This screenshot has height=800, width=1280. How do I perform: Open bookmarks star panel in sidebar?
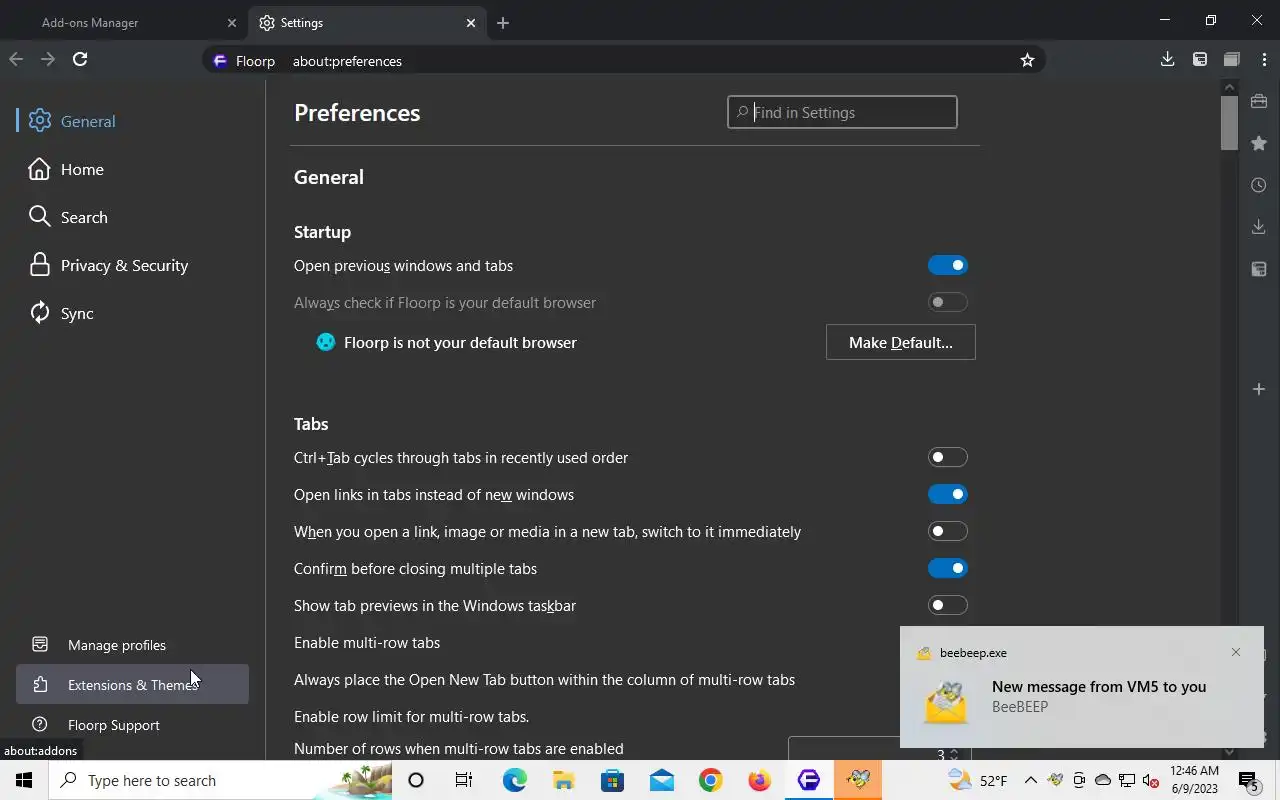pos(1259,143)
